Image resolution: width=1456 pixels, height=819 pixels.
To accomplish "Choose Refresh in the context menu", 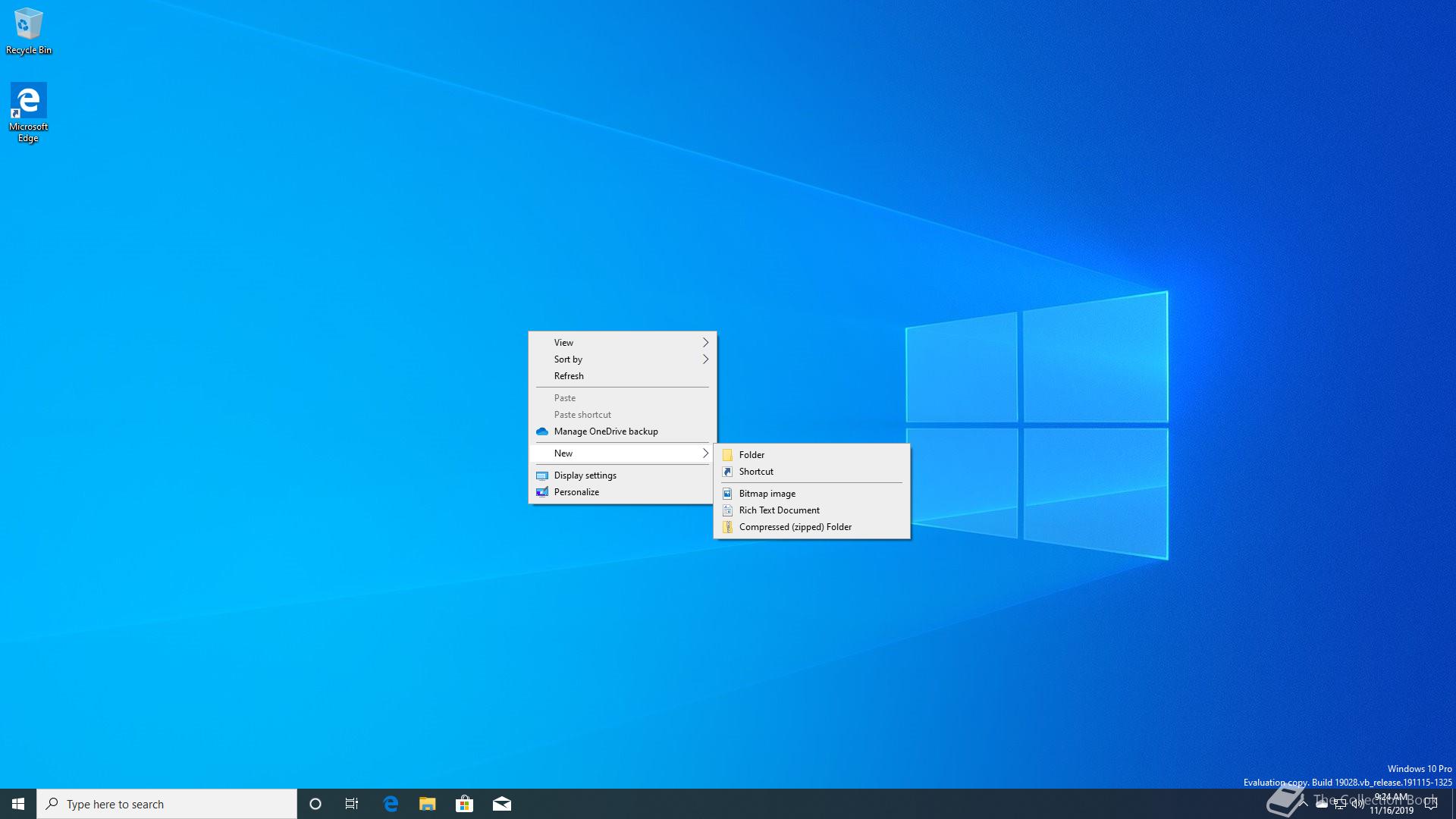I will click(569, 376).
